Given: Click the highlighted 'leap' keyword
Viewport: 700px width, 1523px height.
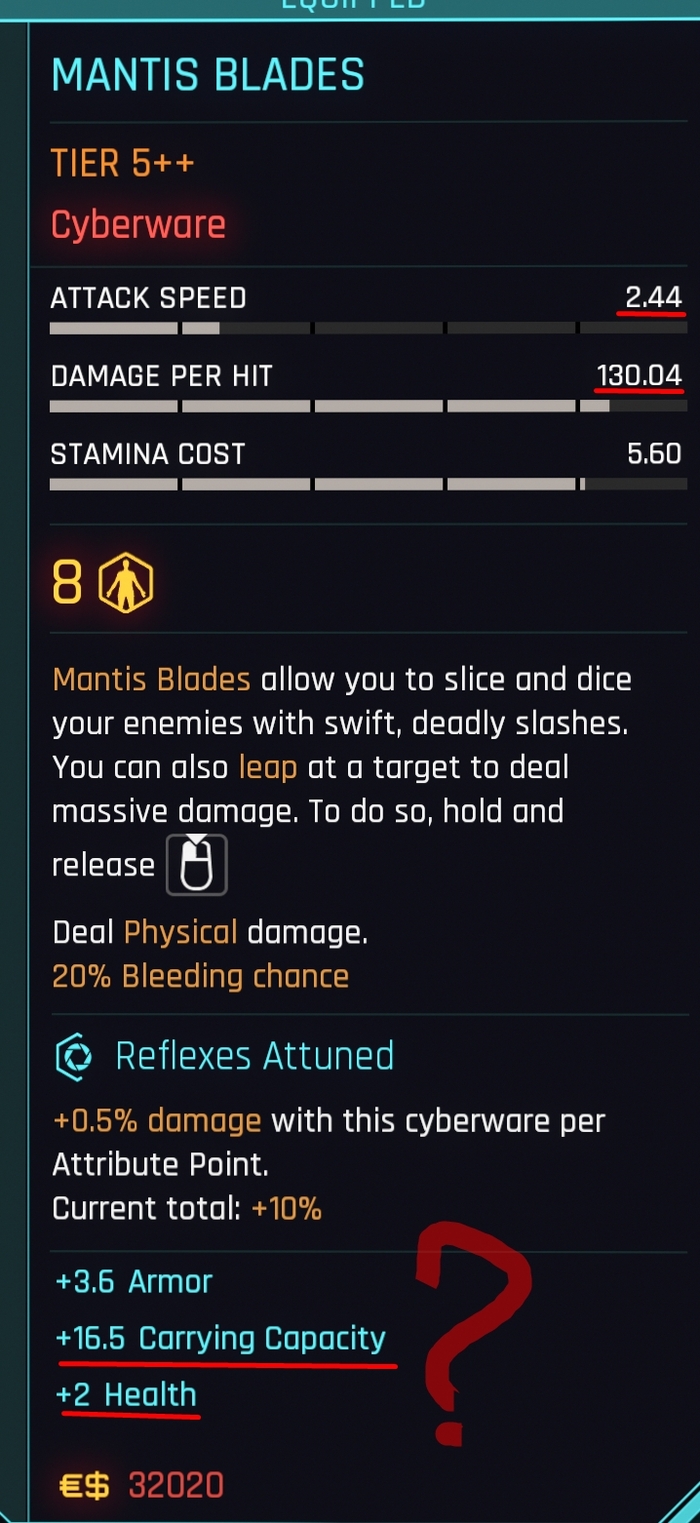Looking at the screenshot, I should pos(268,768).
